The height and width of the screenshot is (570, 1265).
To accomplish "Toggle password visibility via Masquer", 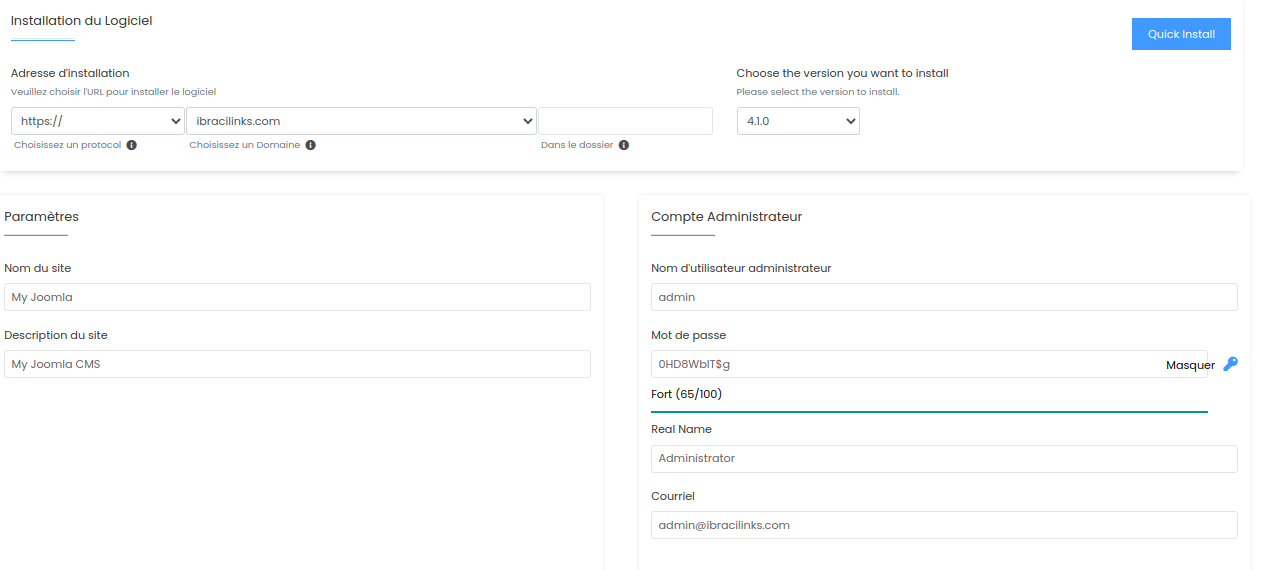I will click(1190, 365).
